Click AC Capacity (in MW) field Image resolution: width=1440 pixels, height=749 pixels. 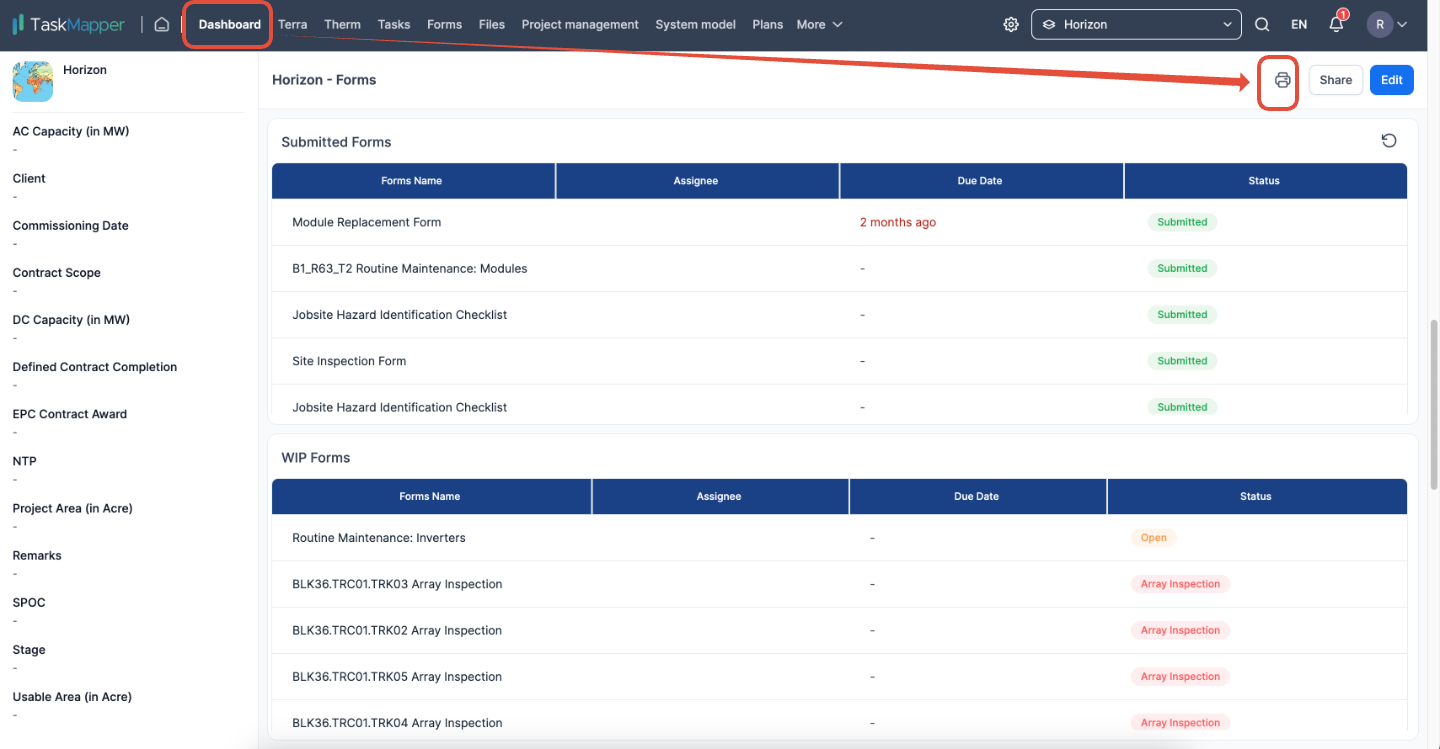[71, 131]
